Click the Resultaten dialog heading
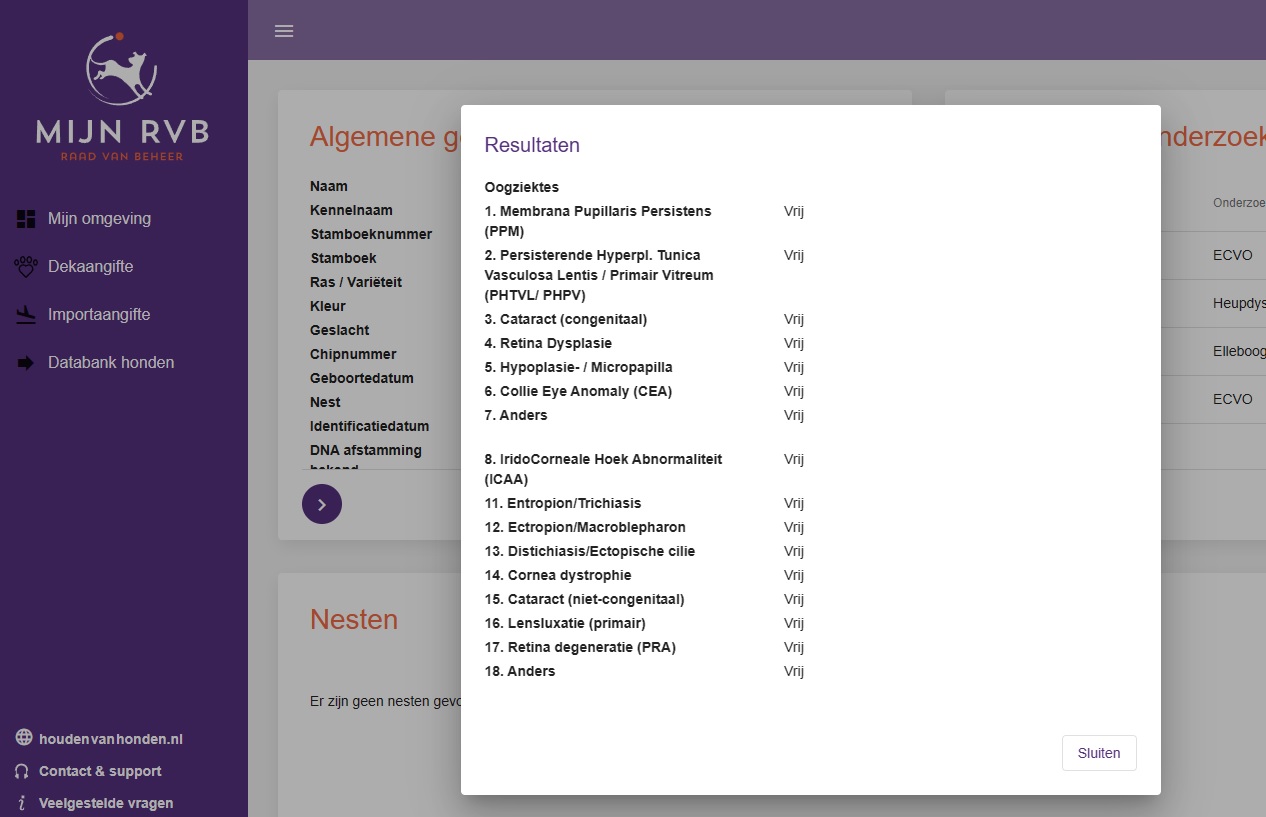1266x817 pixels. click(x=532, y=145)
